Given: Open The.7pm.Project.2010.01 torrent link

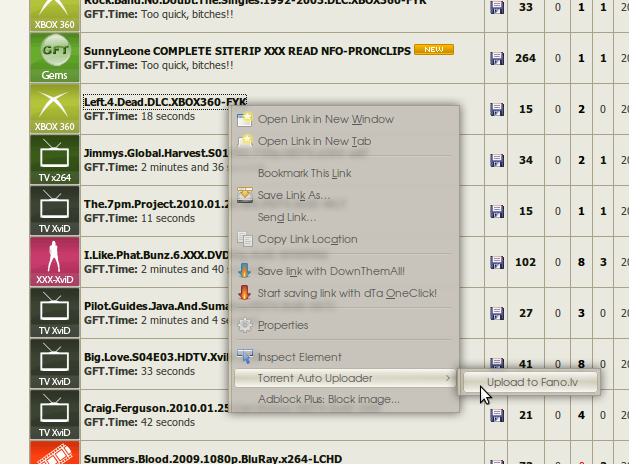Looking at the screenshot, I should click(156, 204).
